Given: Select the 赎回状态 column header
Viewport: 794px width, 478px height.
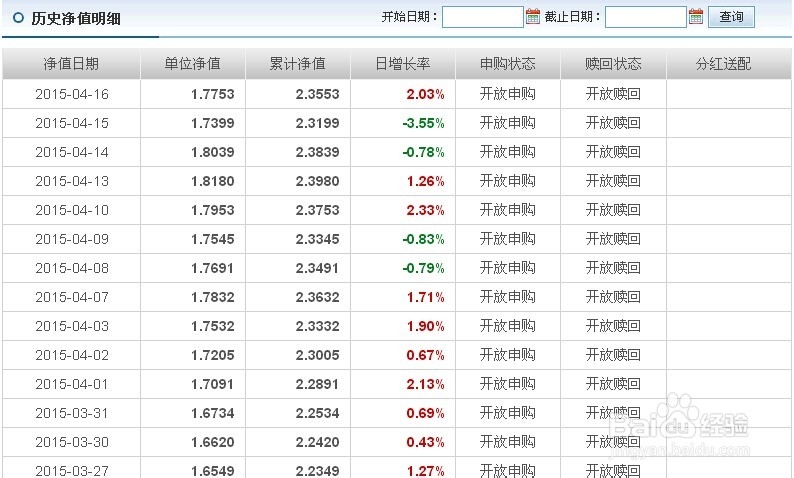Looking at the screenshot, I should [613, 63].
